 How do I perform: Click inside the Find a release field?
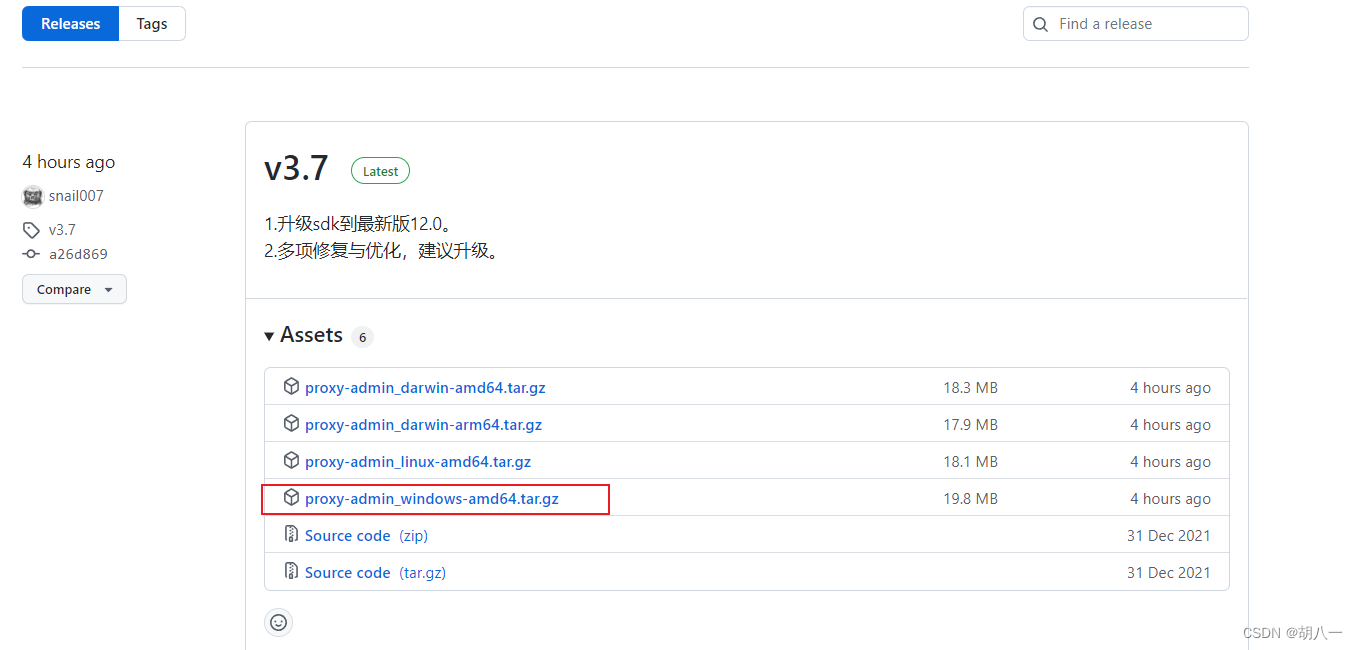tap(1135, 23)
